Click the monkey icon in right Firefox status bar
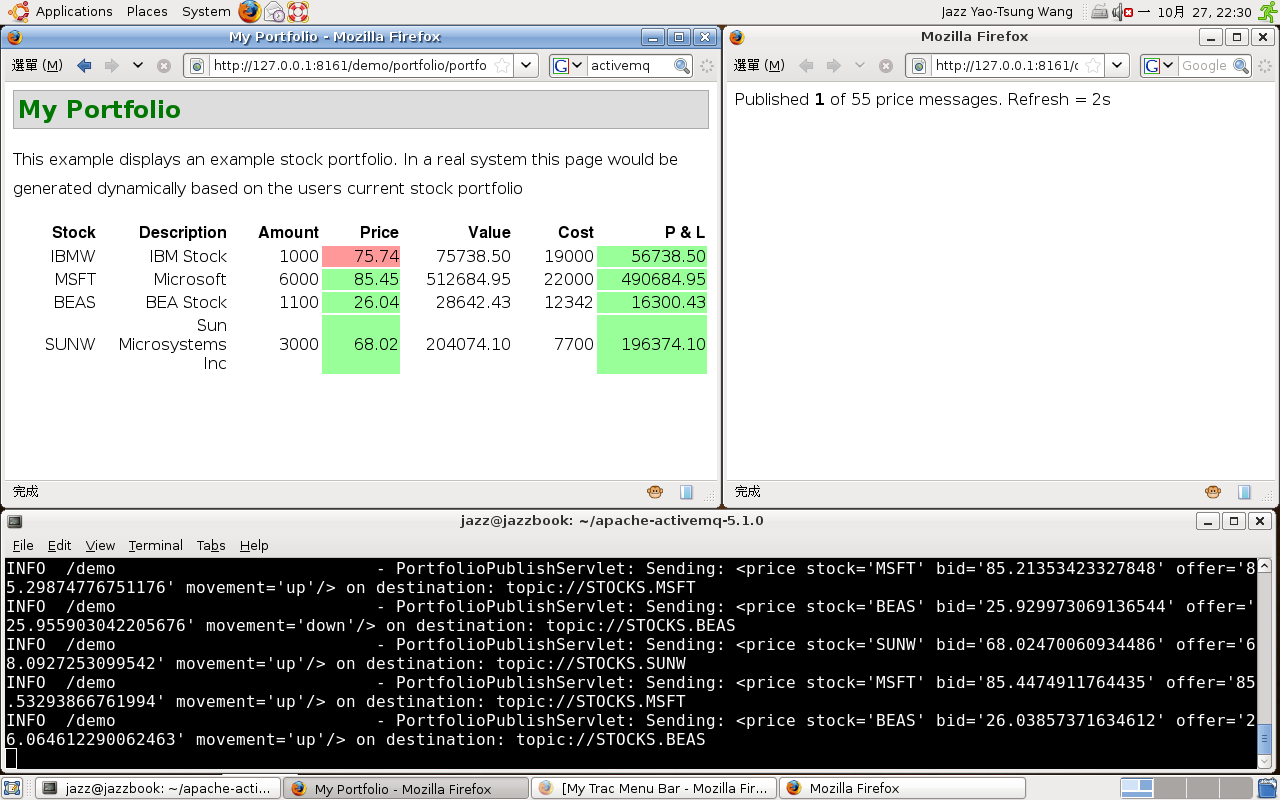 pos(1213,492)
